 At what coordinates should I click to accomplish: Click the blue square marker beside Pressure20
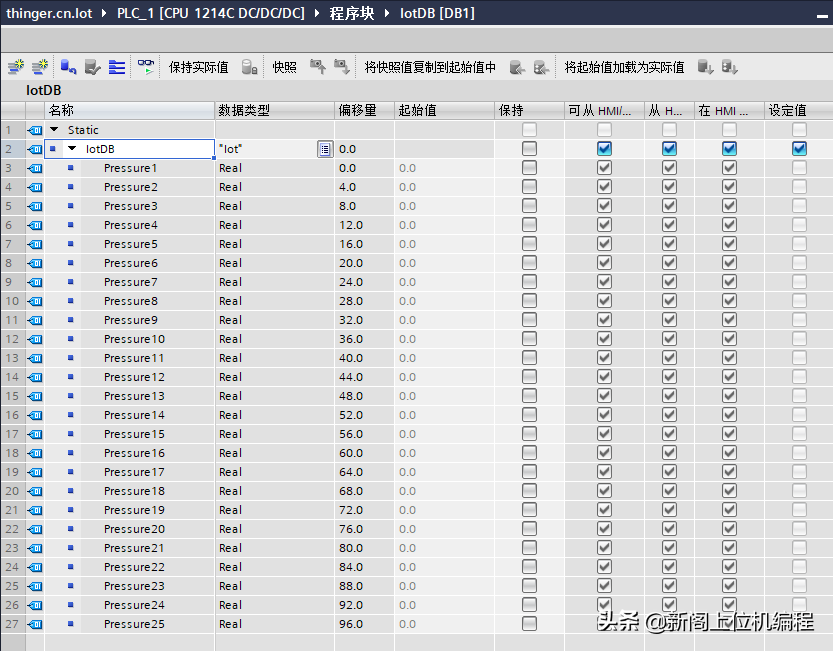(x=71, y=529)
